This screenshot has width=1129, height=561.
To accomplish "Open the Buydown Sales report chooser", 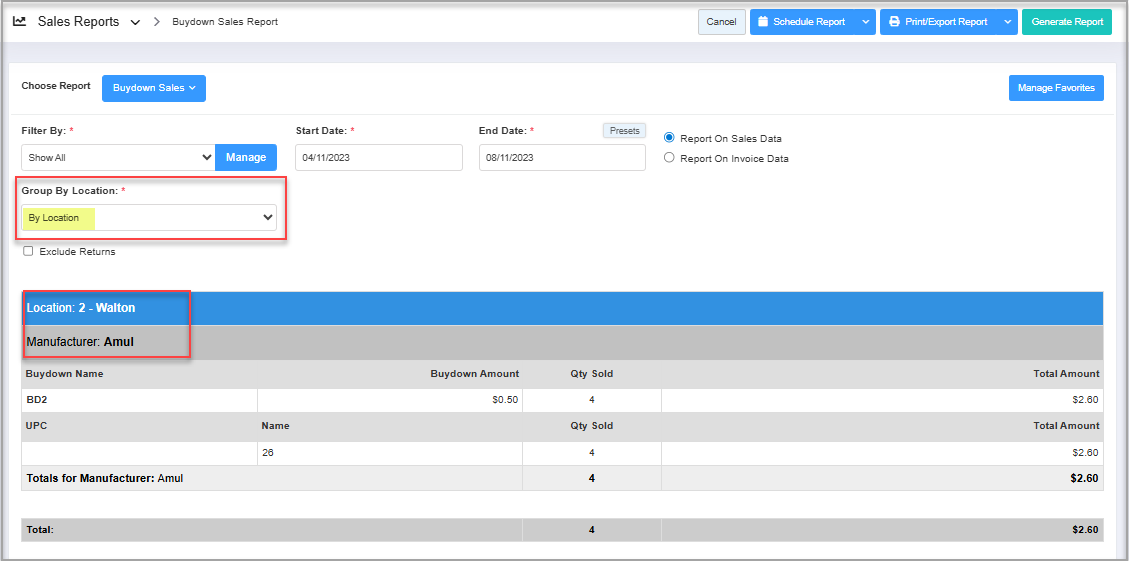I will click(x=154, y=88).
